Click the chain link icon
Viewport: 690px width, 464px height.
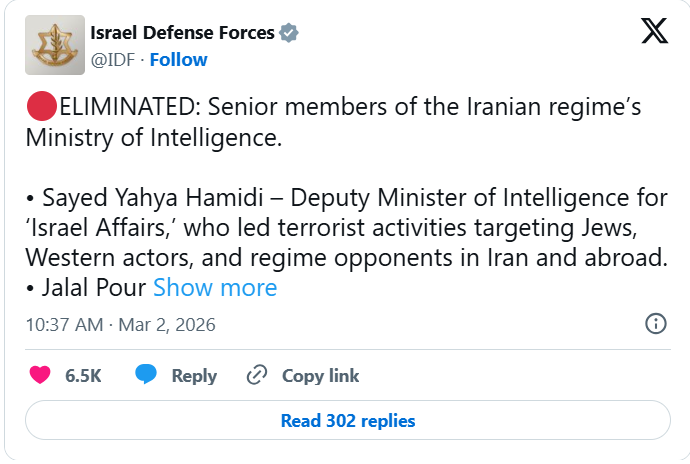point(257,375)
